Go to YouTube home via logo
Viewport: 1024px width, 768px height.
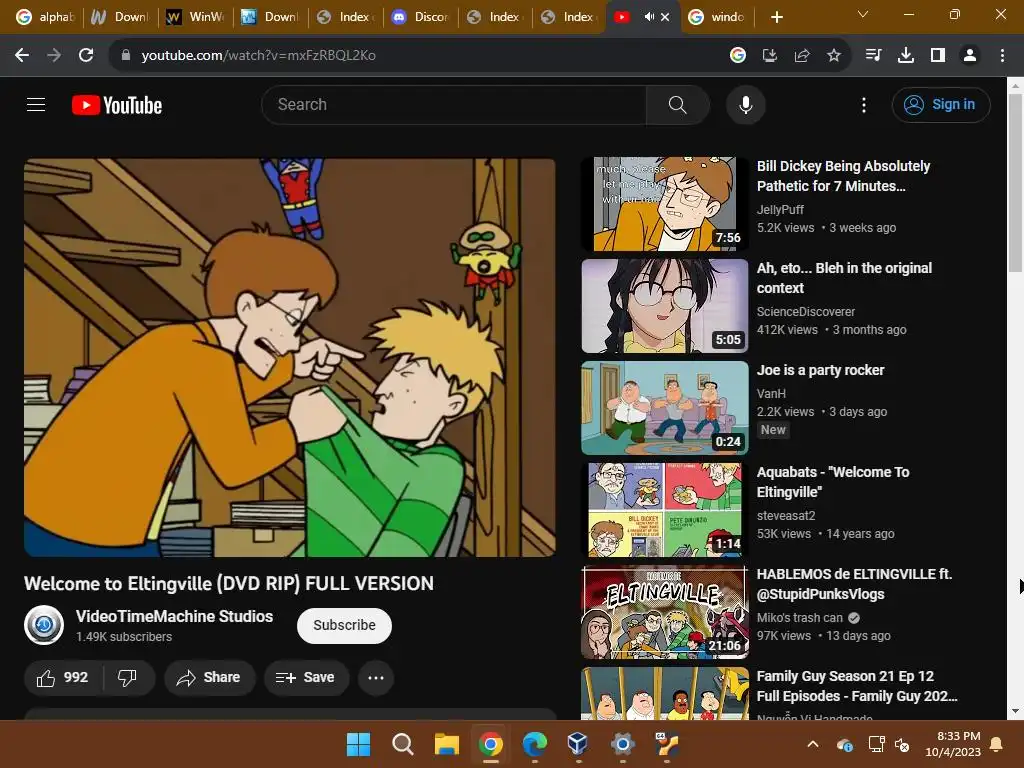[117, 105]
